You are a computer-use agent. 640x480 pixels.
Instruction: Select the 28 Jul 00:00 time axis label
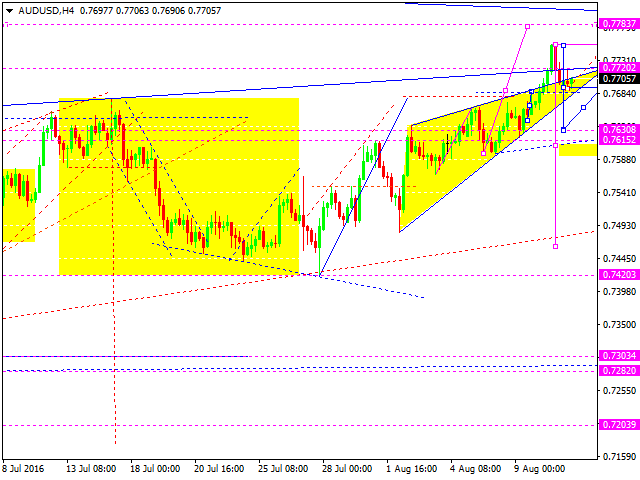pyautogui.click(x=347, y=469)
